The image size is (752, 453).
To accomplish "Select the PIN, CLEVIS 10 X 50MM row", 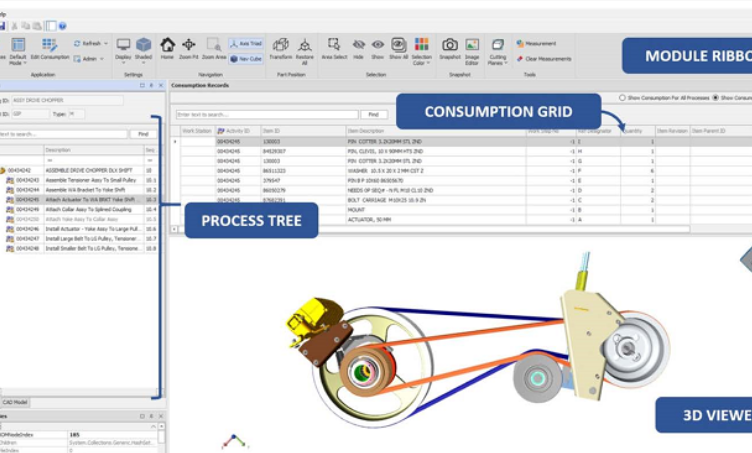I will click(x=461, y=151).
